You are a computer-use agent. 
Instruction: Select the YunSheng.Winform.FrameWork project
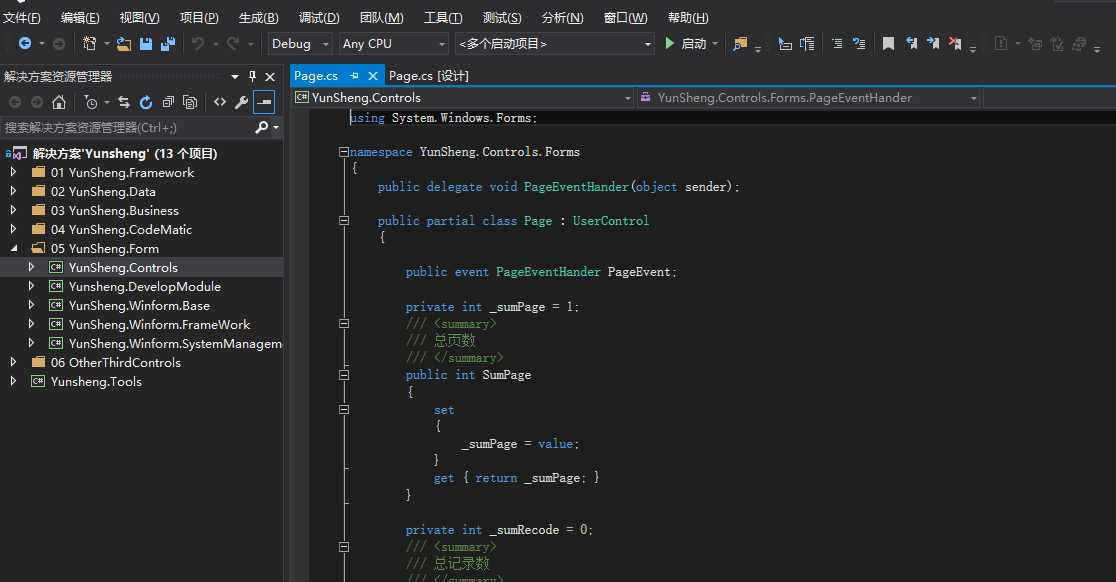pos(159,324)
